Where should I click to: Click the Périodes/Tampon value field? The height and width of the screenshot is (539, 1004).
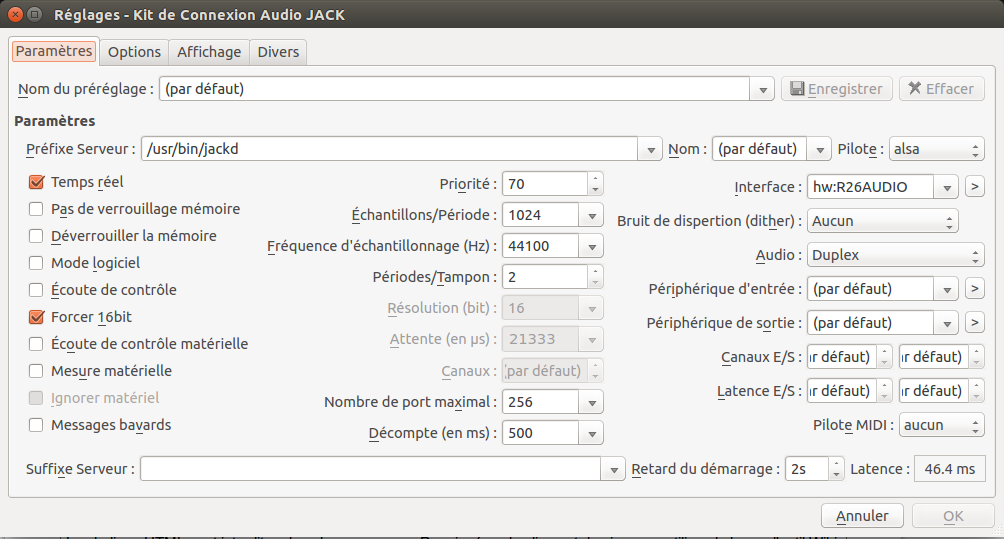pos(545,277)
